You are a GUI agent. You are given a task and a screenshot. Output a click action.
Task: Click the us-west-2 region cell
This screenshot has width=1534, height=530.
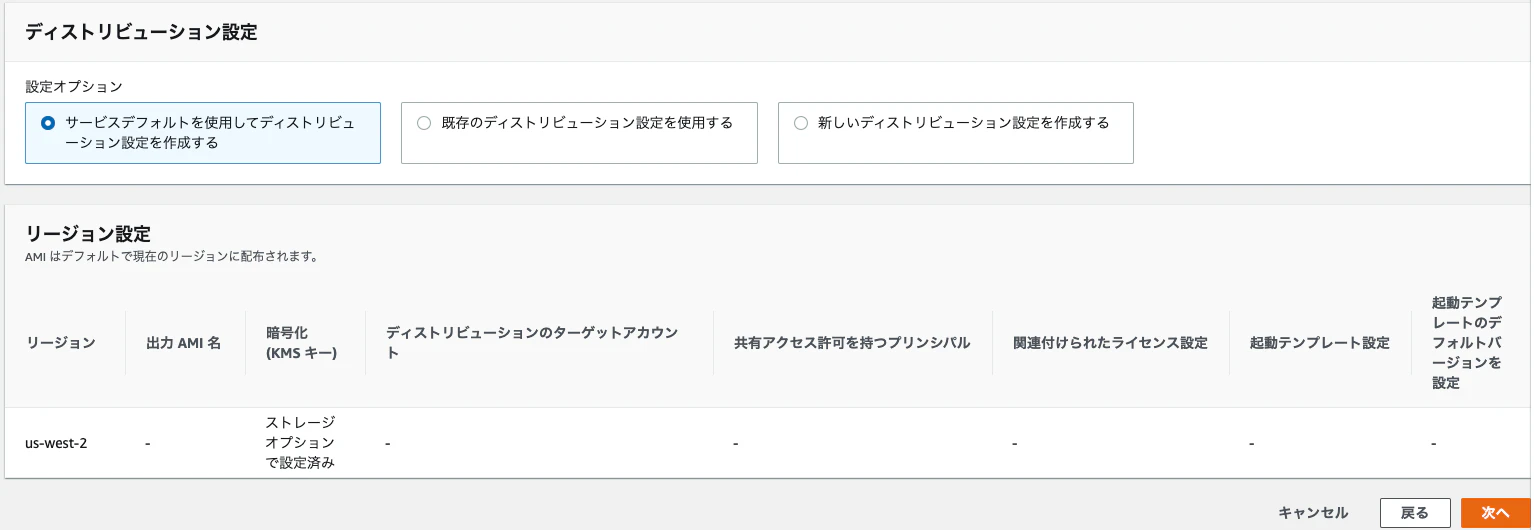pyautogui.click(x=56, y=443)
